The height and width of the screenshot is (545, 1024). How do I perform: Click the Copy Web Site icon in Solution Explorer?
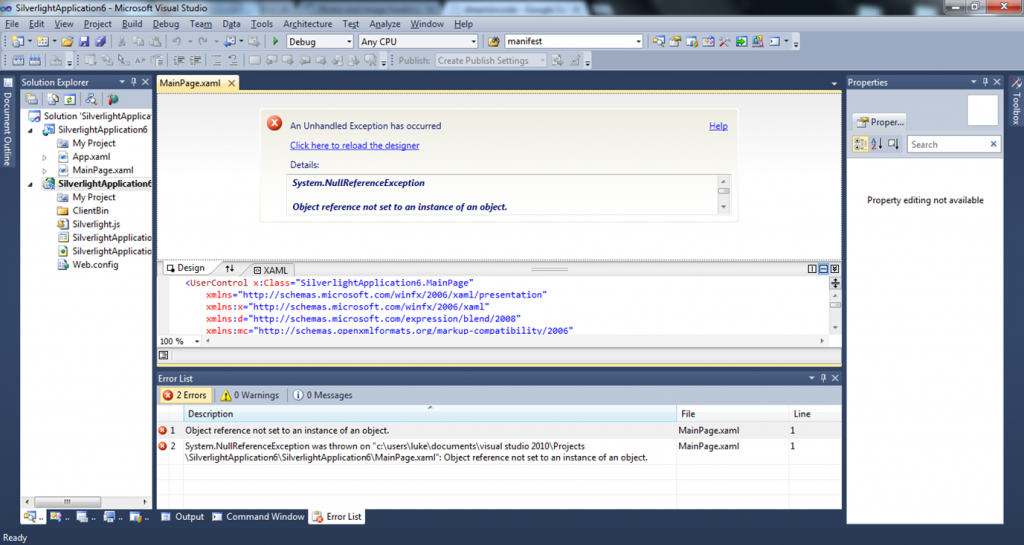[x=113, y=99]
